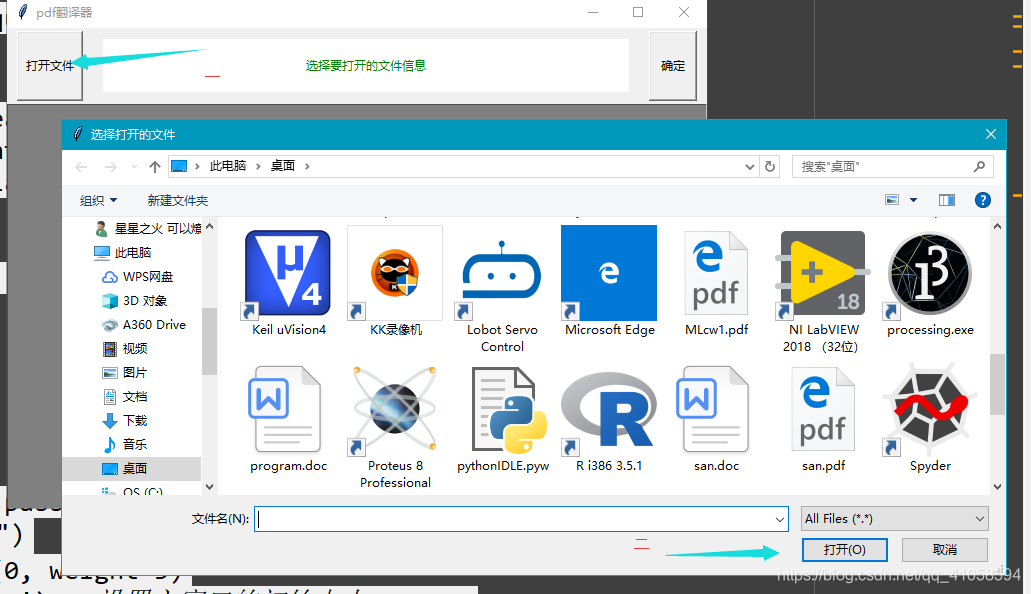Click the file list vertical scrollbar thumb
Screen dimensions: 1031x594
997,385
